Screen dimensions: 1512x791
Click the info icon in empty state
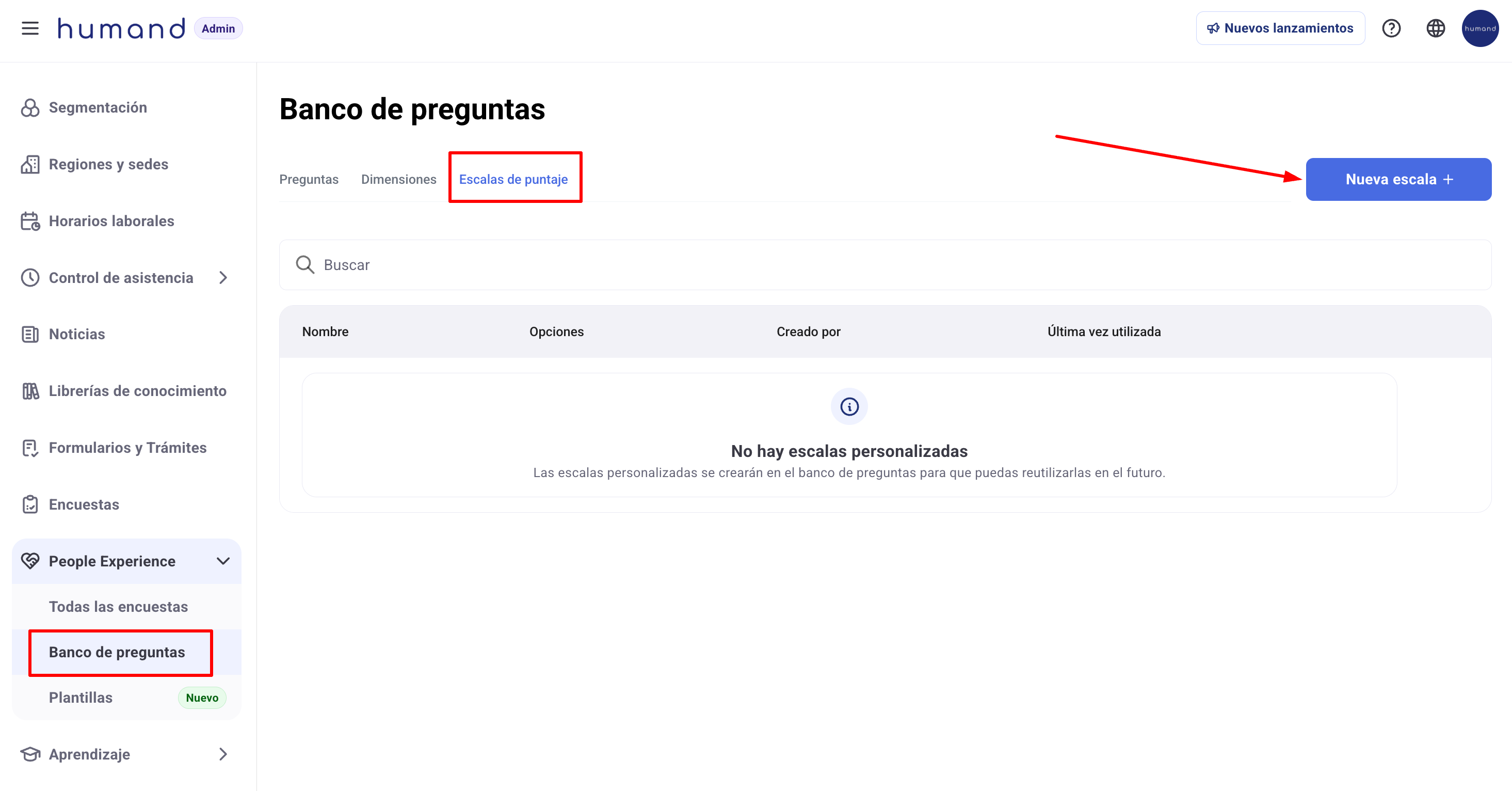[x=849, y=406]
